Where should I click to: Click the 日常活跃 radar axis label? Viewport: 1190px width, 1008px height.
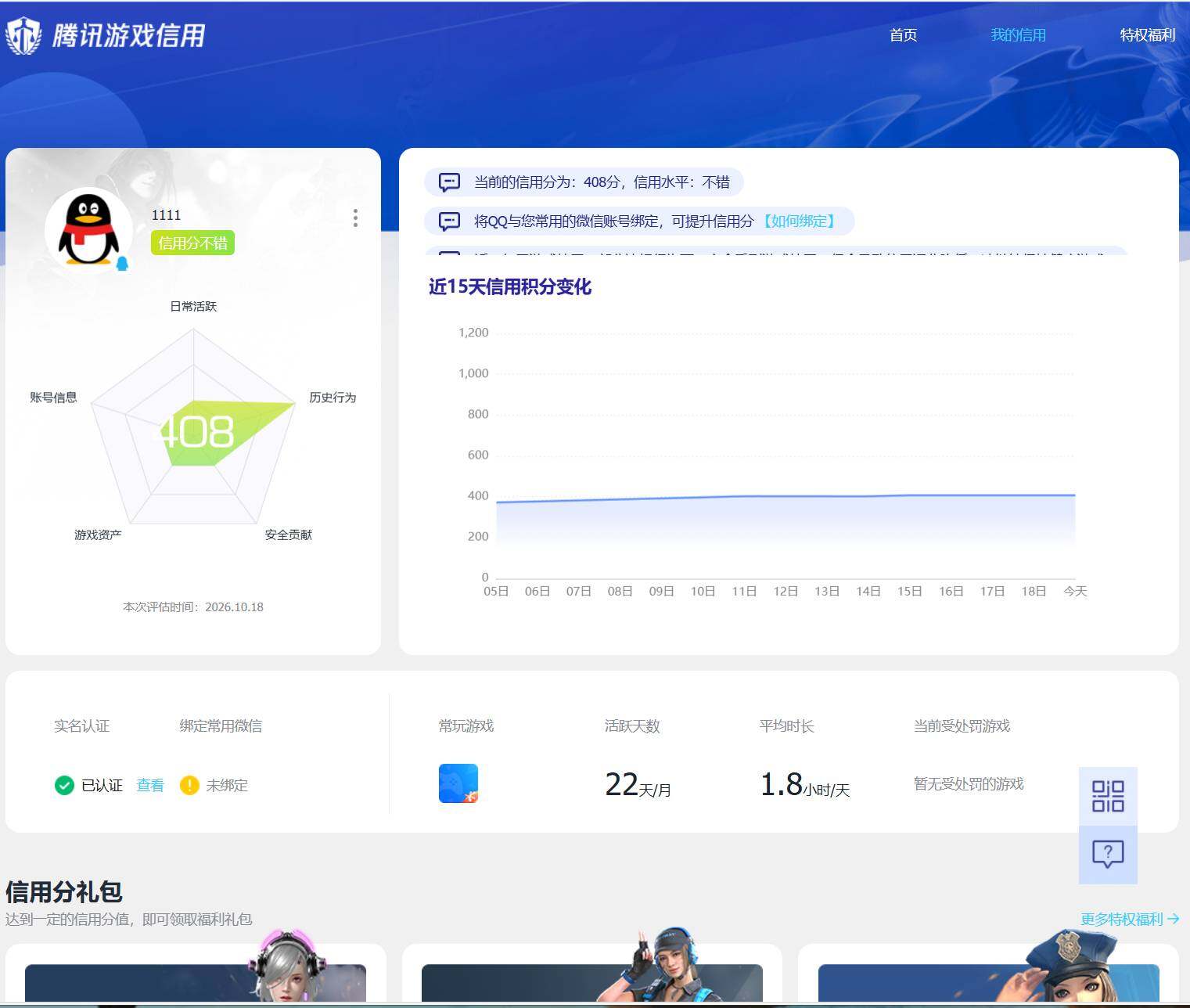tap(193, 306)
